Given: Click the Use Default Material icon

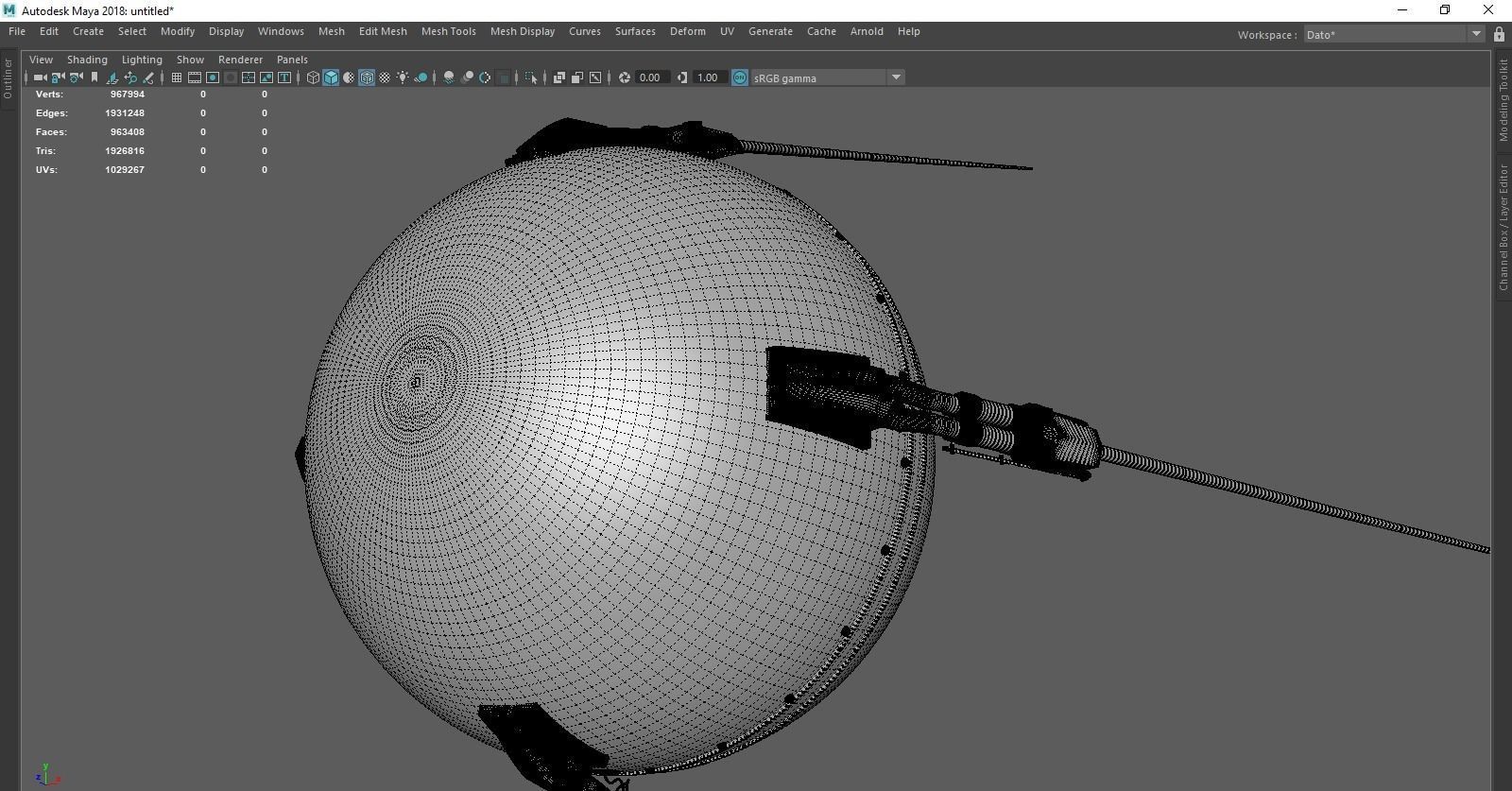Looking at the screenshot, I should (x=349, y=77).
